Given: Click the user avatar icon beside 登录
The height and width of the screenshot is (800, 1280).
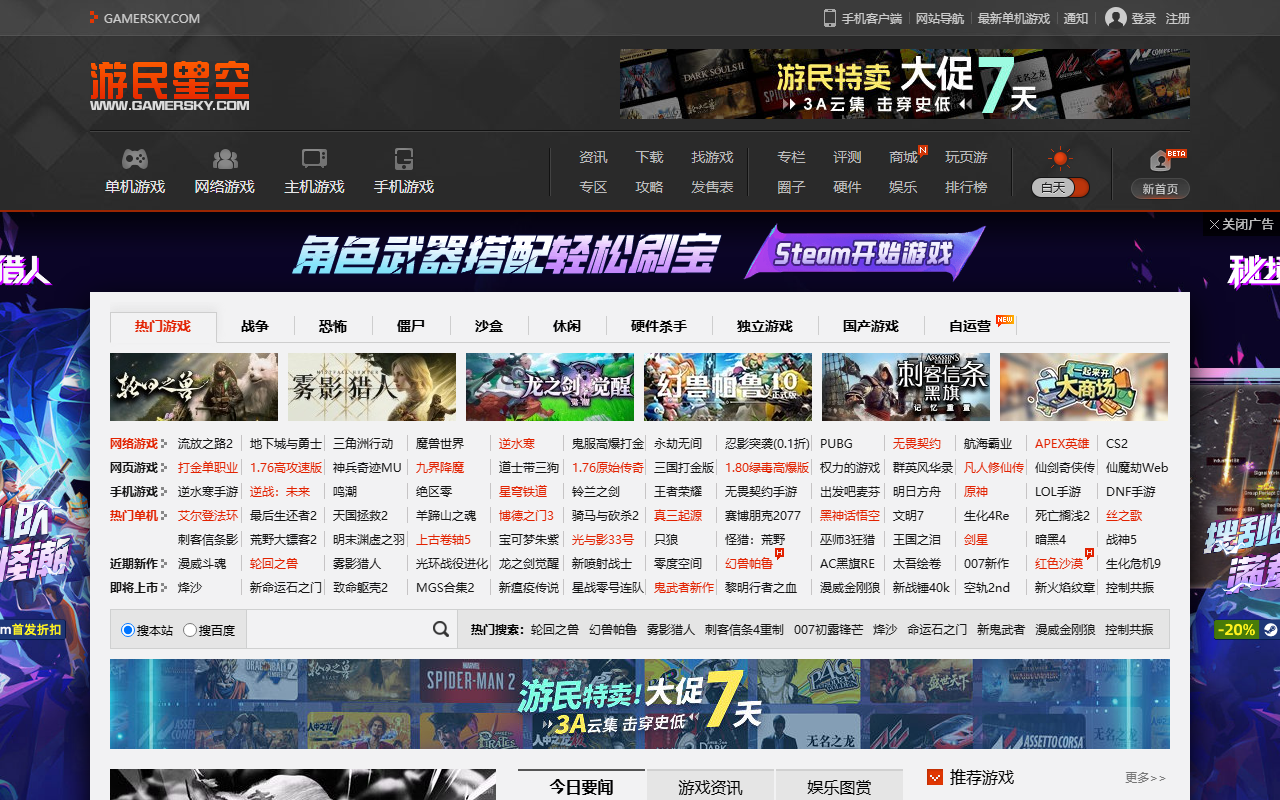Looking at the screenshot, I should tap(1115, 18).
